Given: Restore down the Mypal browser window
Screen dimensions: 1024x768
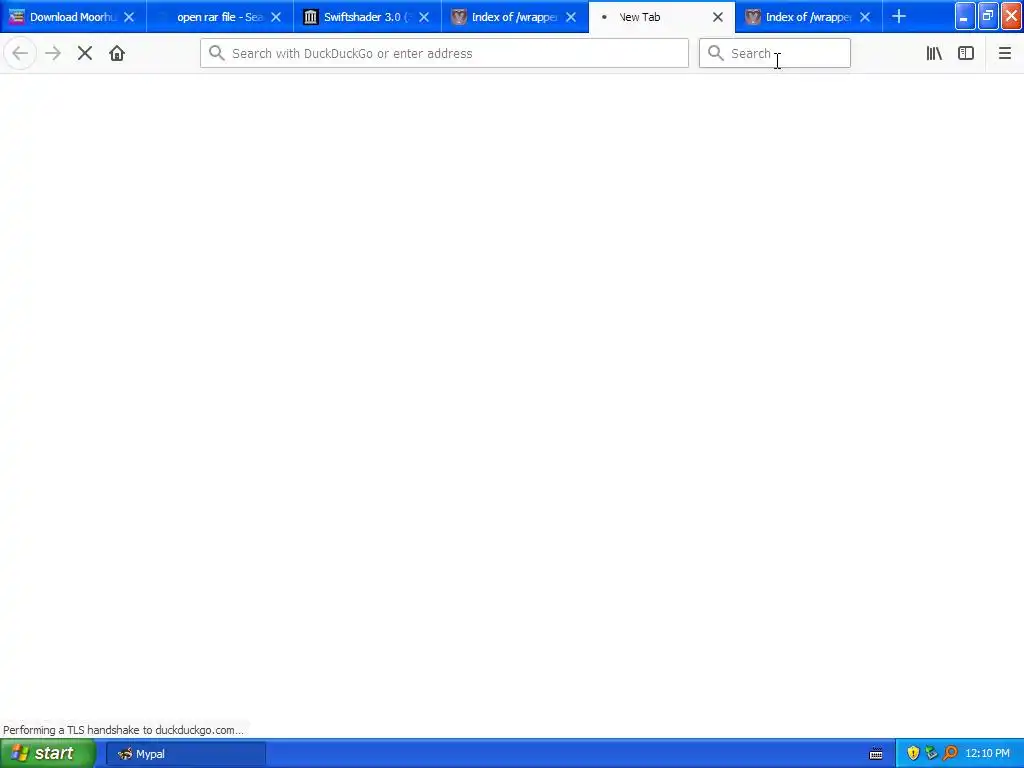Looking at the screenshot, I should pyautogui.click(x=988, y=16).
